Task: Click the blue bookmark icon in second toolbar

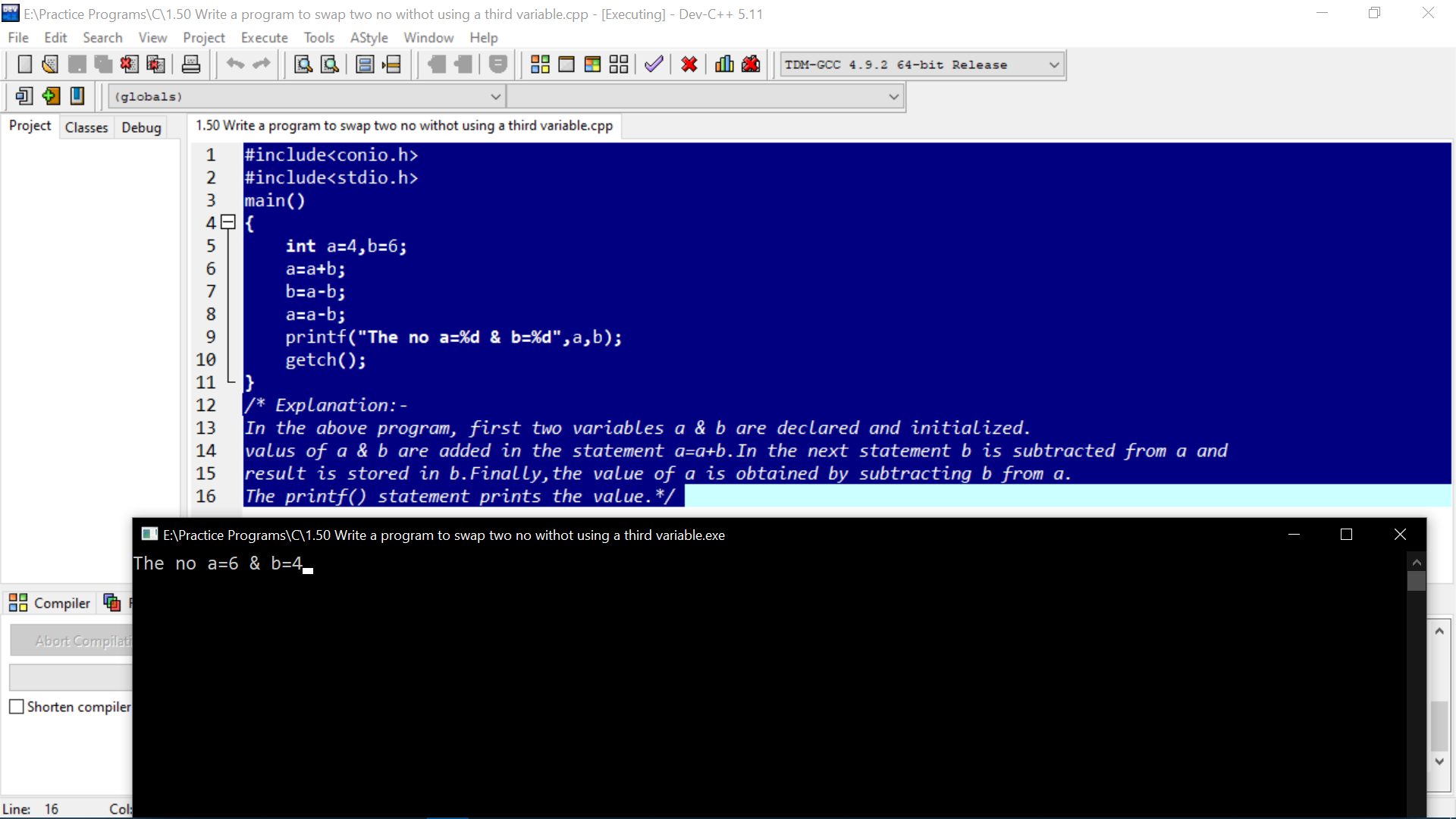Action: click(x=77, y=96)
